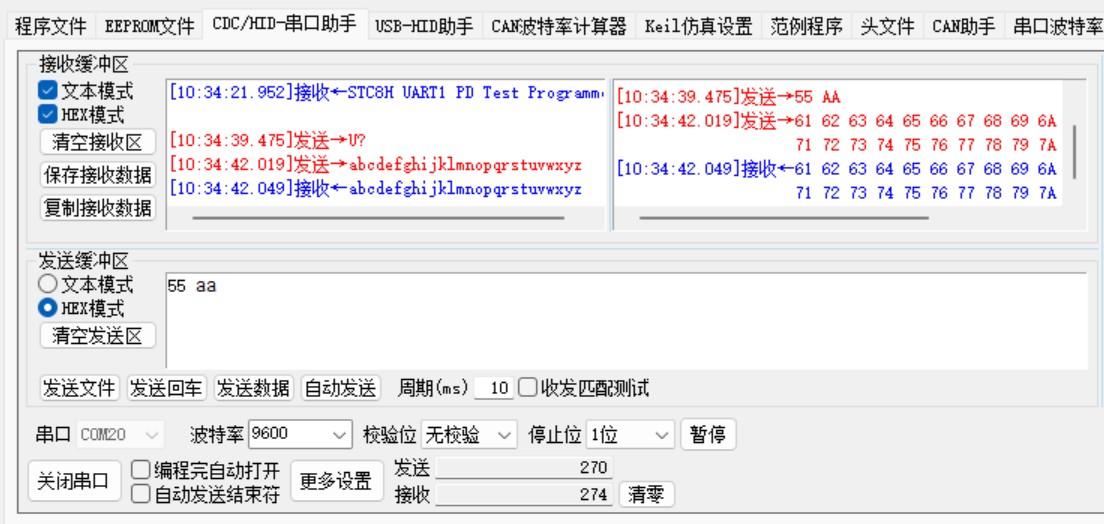Select the CDC/HID-串口助手 tab
This screenshot has width=1104, height=524.
tap(284, 25)
